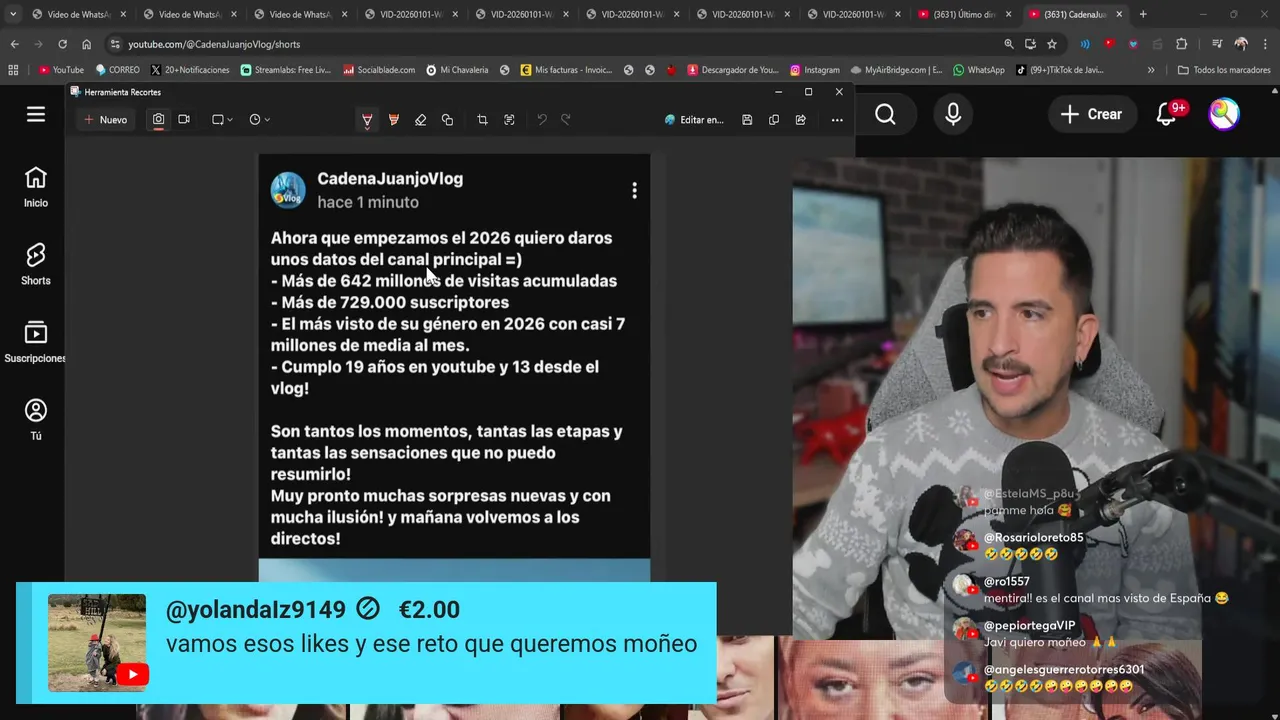Screen dimensions: 1280x720
Task: Redo edit in Snipping Tool
Action: 565,119
